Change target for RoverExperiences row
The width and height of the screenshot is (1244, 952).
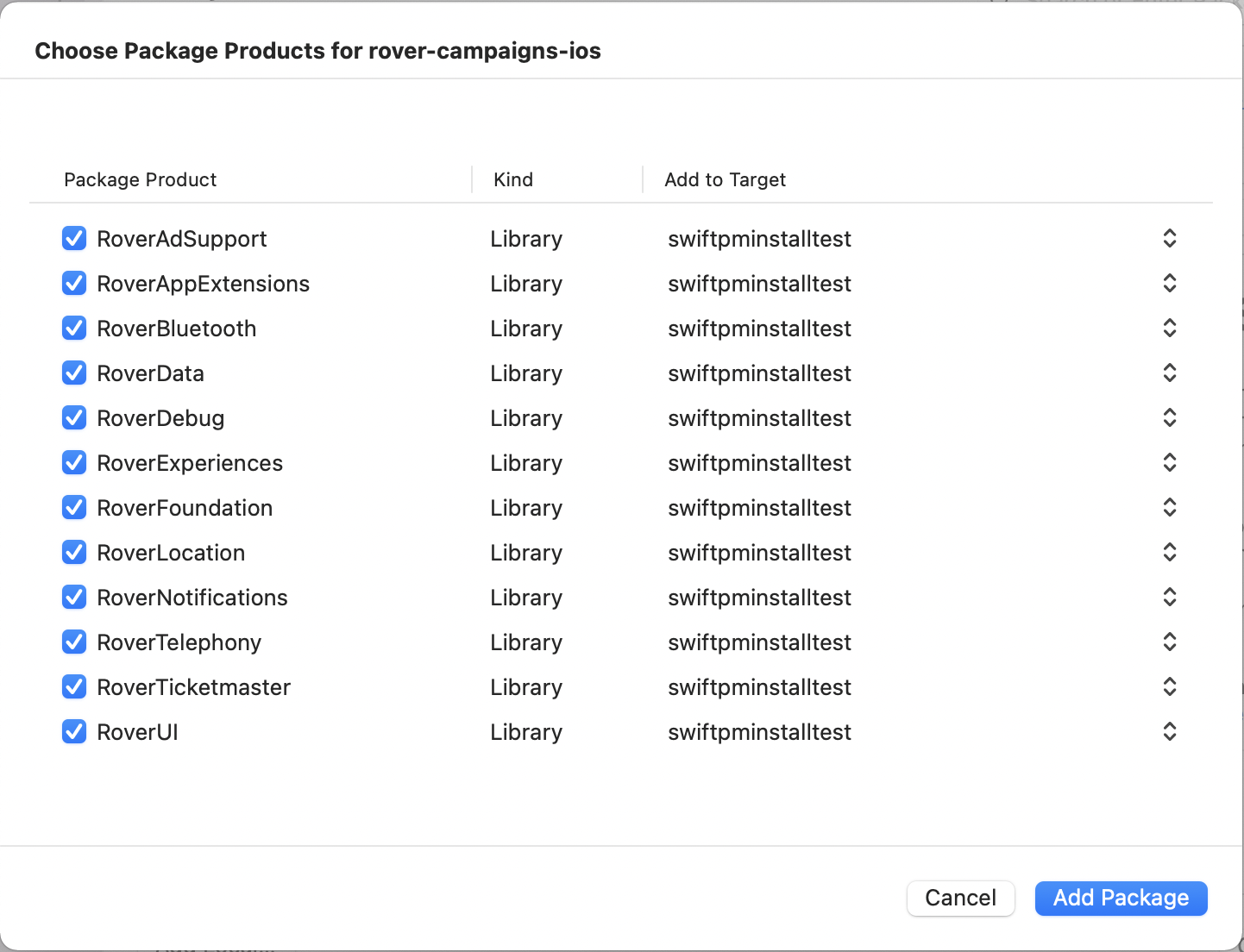(1169, 463)
